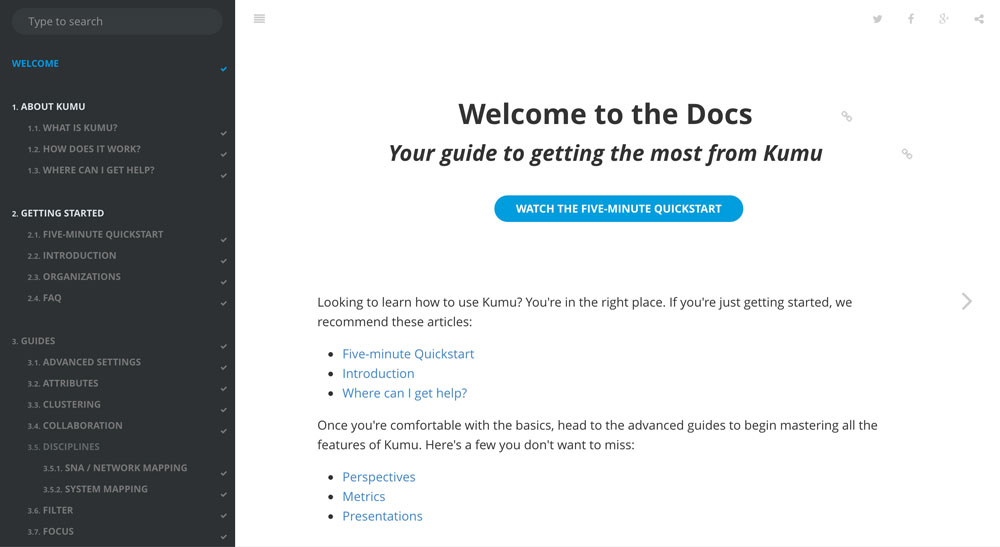
Task: Open Filter guide
Action: point(50,510)
